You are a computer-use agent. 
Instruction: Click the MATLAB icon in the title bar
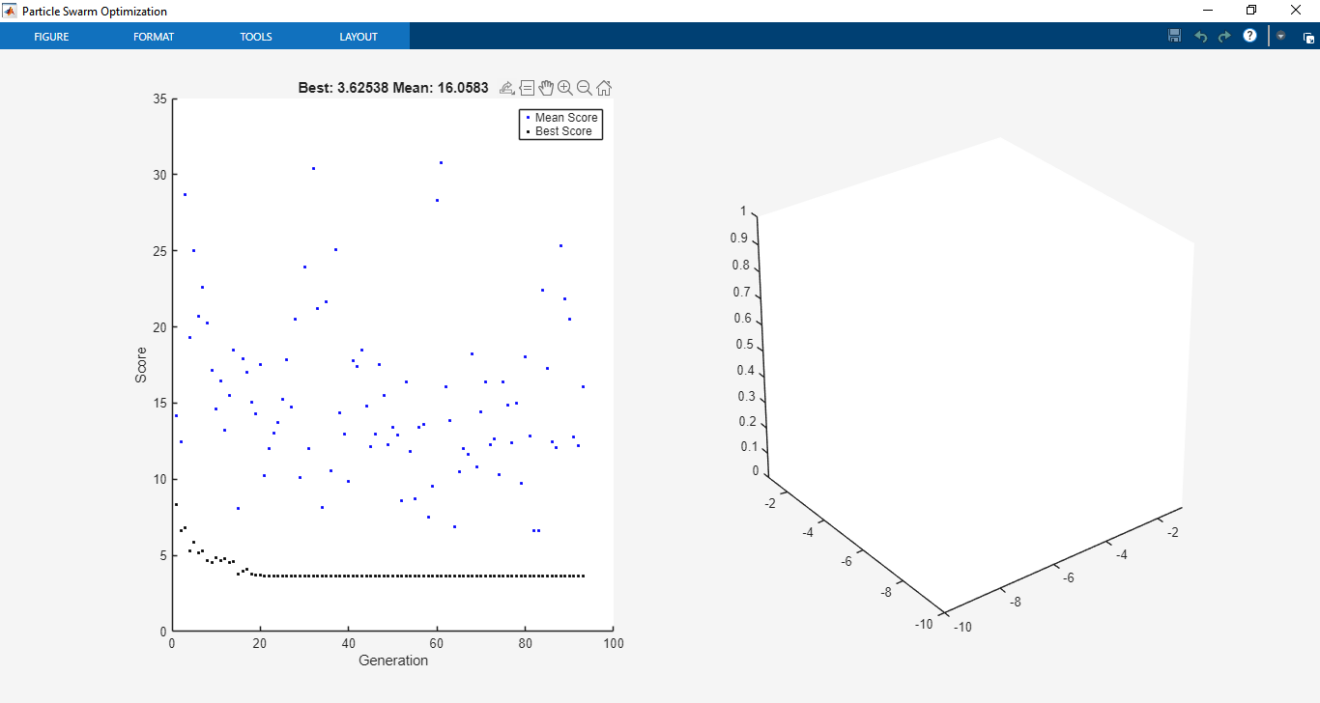[x=9, y=10]
